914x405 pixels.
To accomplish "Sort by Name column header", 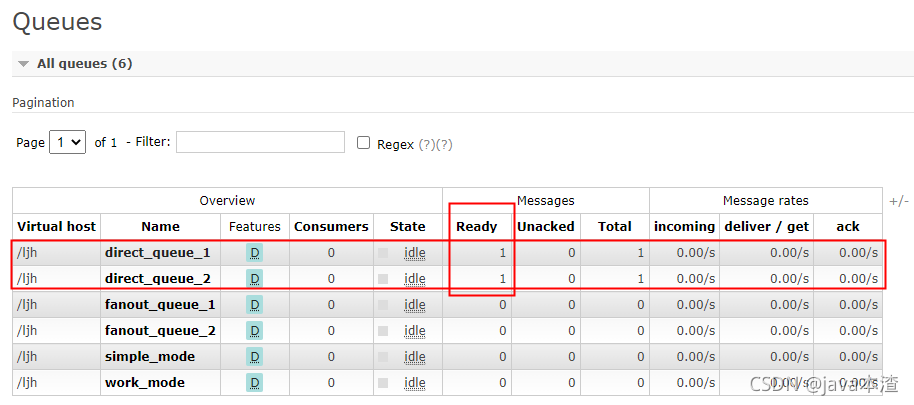I will (160, 227).
